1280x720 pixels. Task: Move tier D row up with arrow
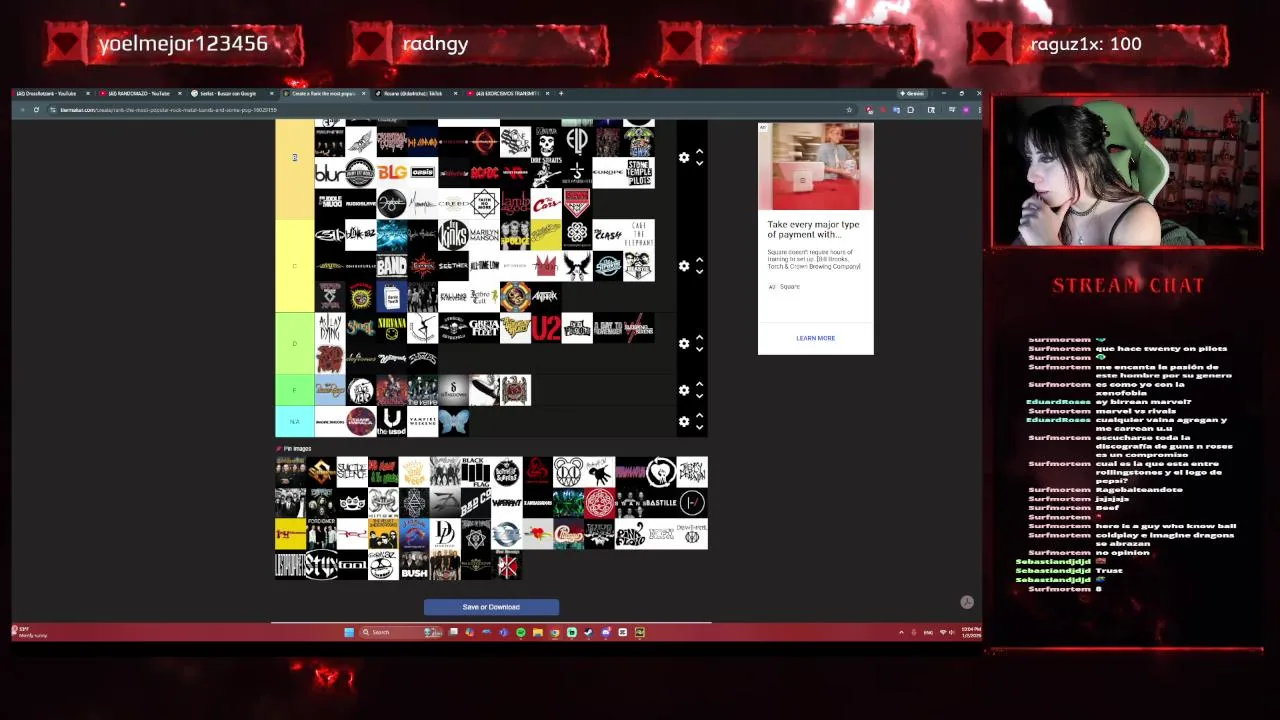point(699,338)
